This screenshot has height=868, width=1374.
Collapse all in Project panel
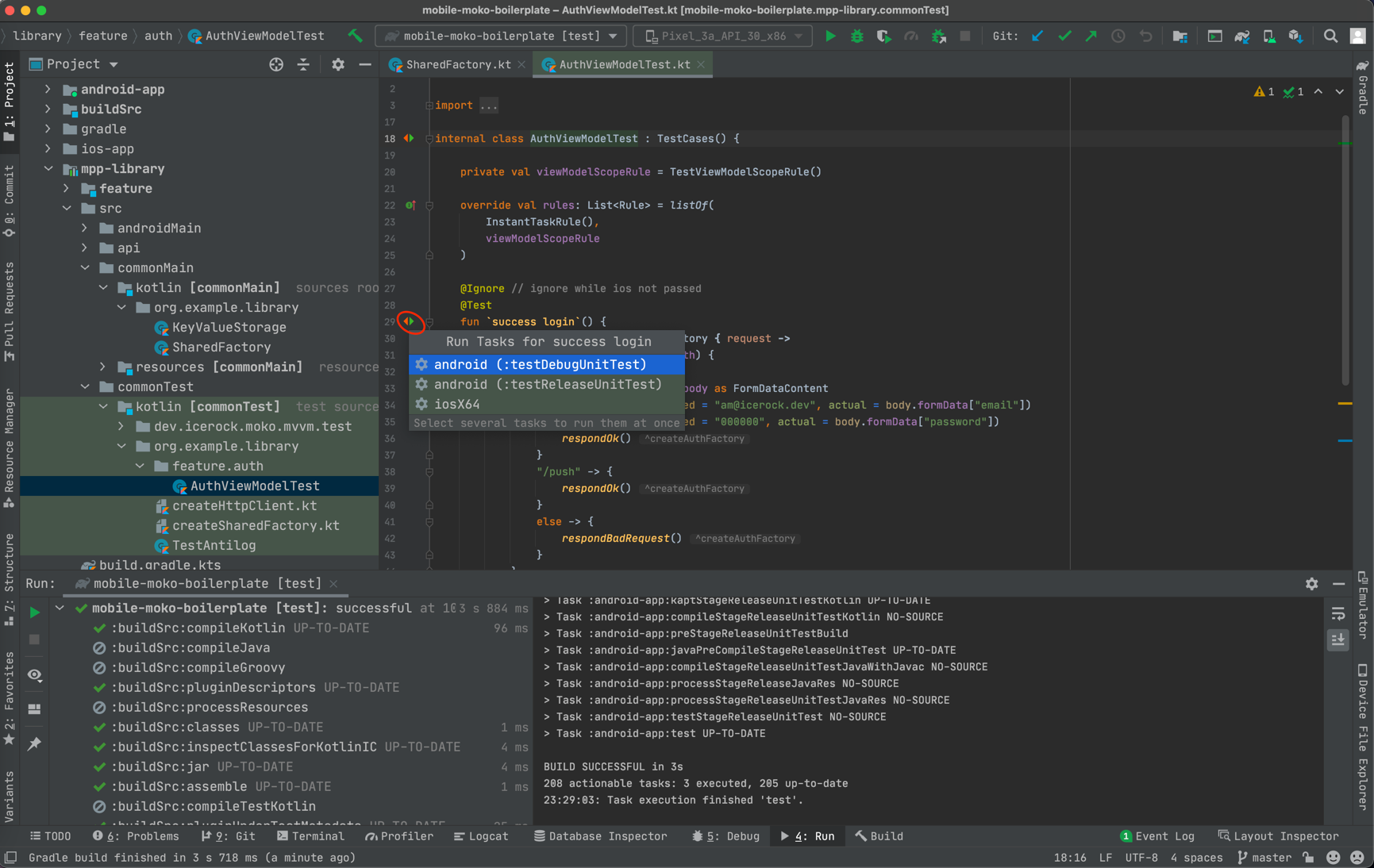coord(303,64)
